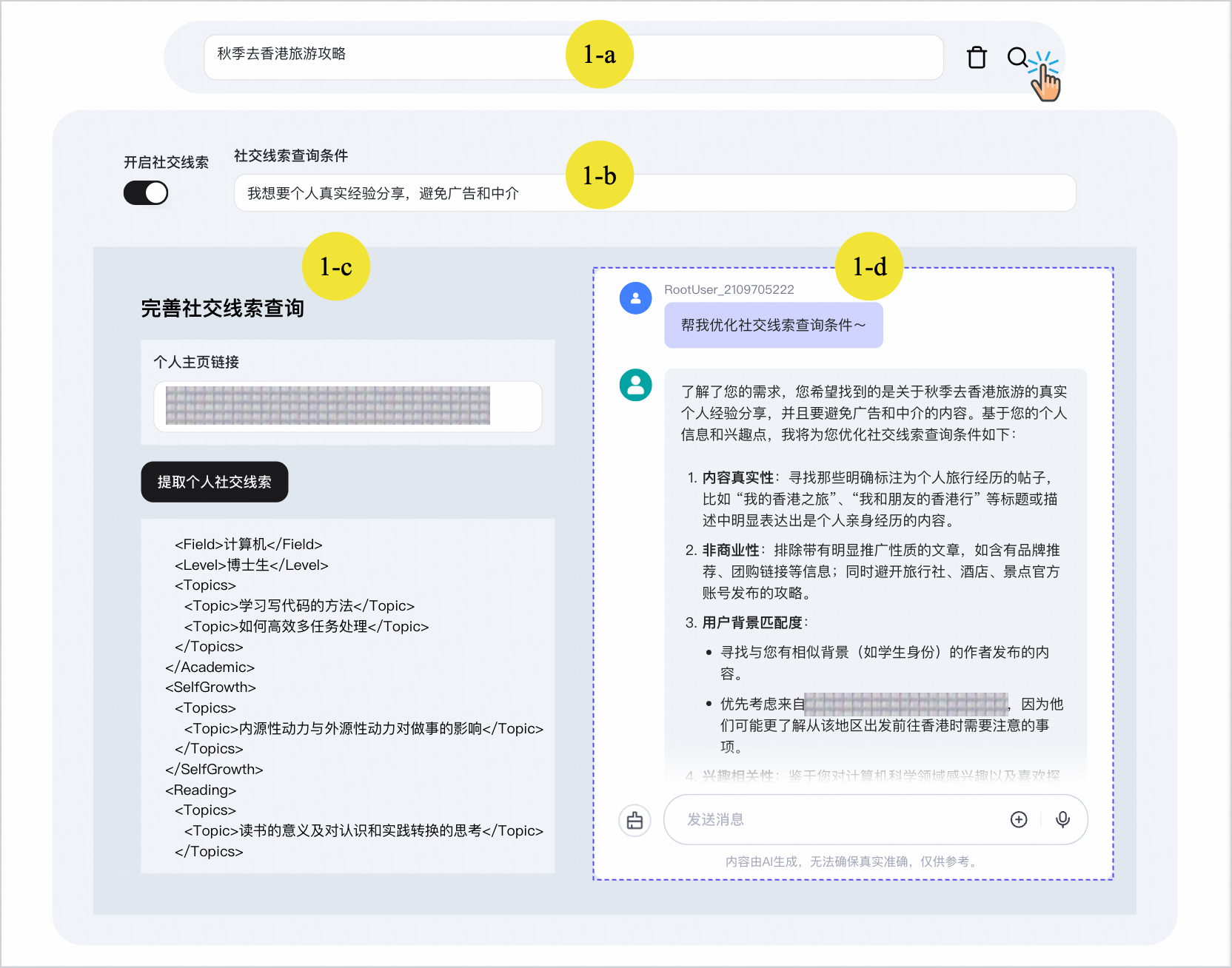Image resolution: width=1232 pixels, height=968 pixels.
Task: Click the trash delete icon
Action: (x=977, y=57)
